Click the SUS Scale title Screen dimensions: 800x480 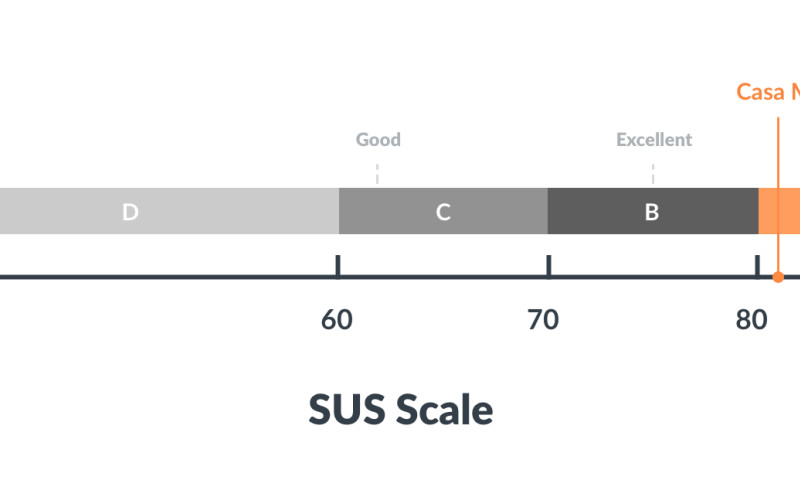click(401, 409)
